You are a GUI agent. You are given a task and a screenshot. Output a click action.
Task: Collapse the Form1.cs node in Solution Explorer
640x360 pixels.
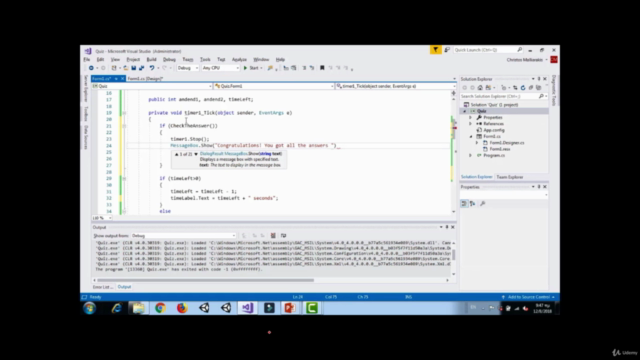pyautogui.click(x=471, y=136)
